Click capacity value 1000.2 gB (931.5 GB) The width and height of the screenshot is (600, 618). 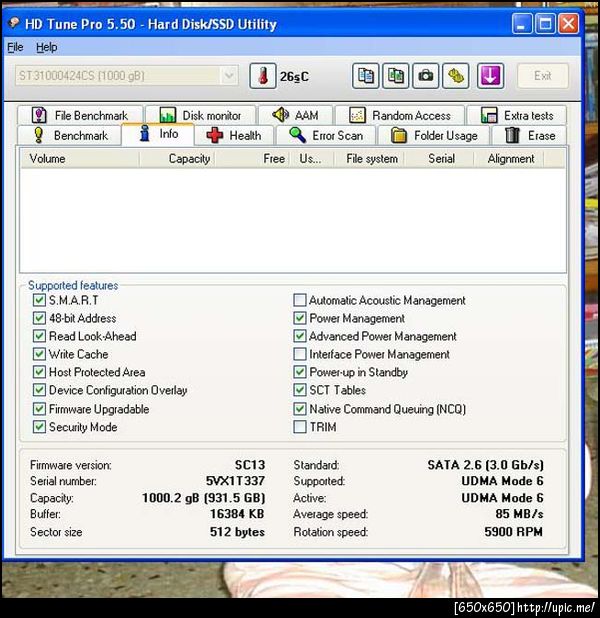point(203,498)
